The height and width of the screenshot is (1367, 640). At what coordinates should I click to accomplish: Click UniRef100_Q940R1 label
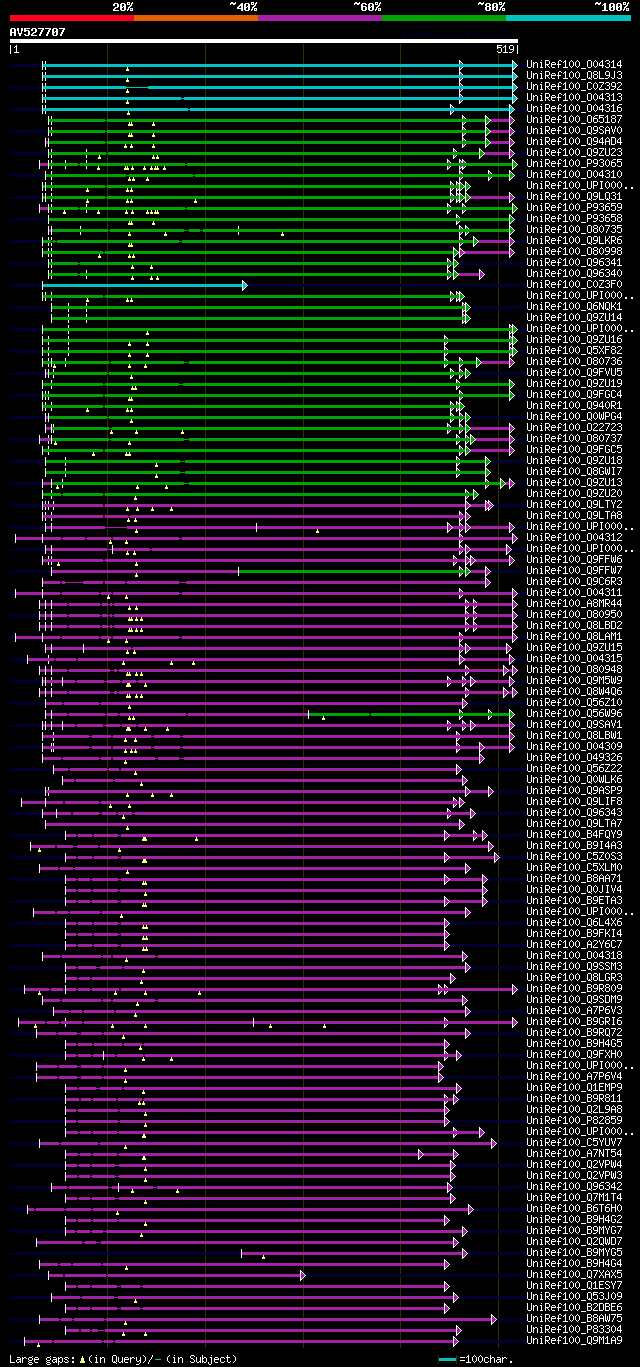pyautogui.click(x=574, y=405)
